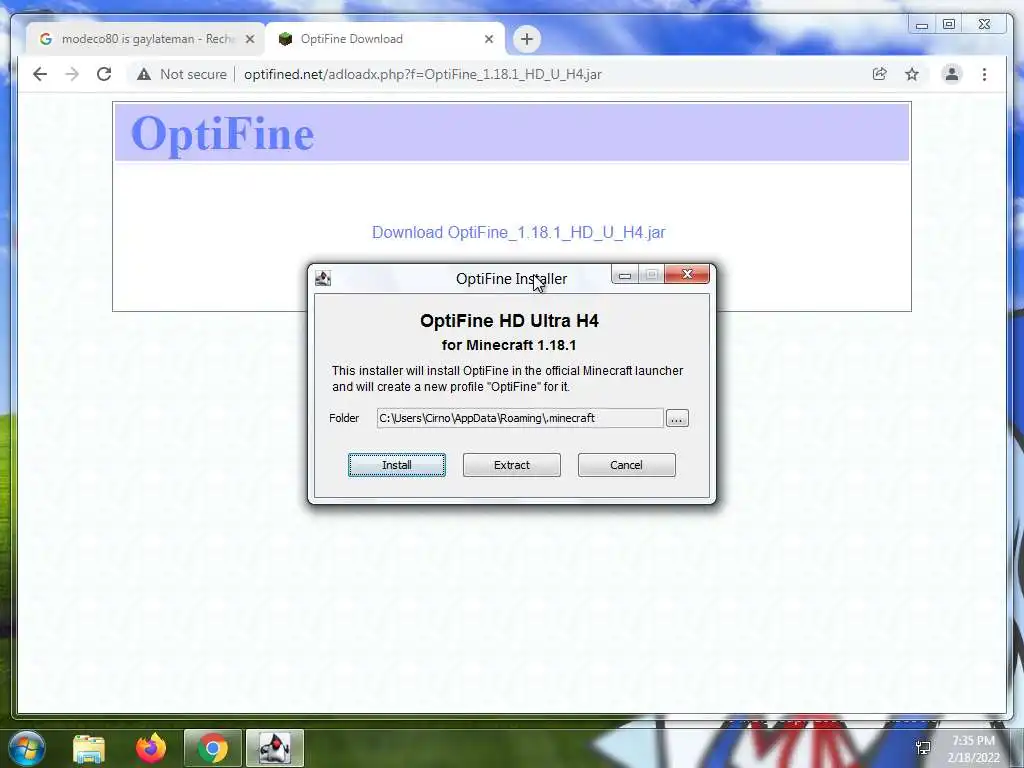Open the folder browse button with three dots
Viewport: 1024px width, 768px height.
coord(677,419)
